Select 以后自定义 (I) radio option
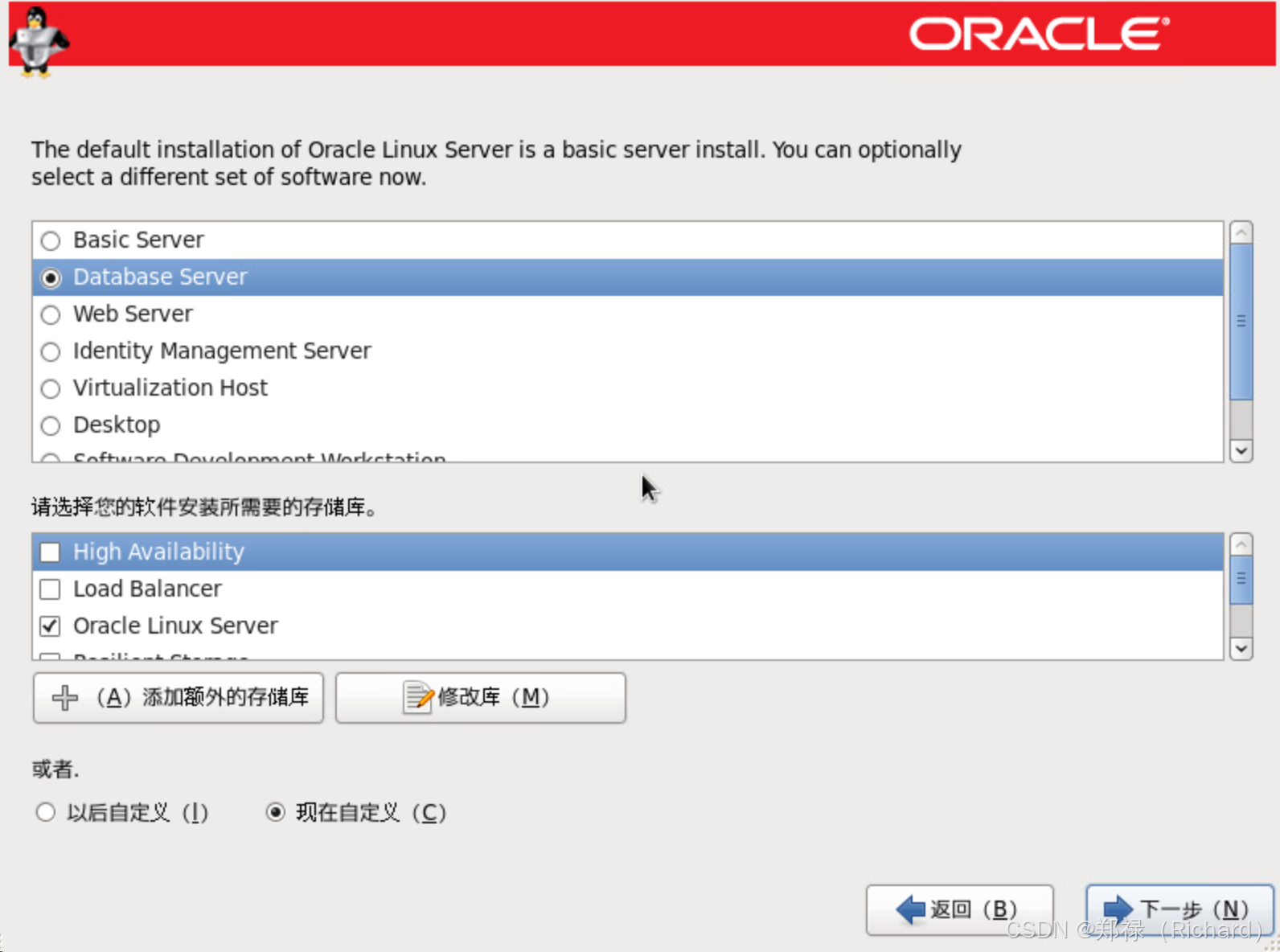The image size is (1280, 952). 46,812
